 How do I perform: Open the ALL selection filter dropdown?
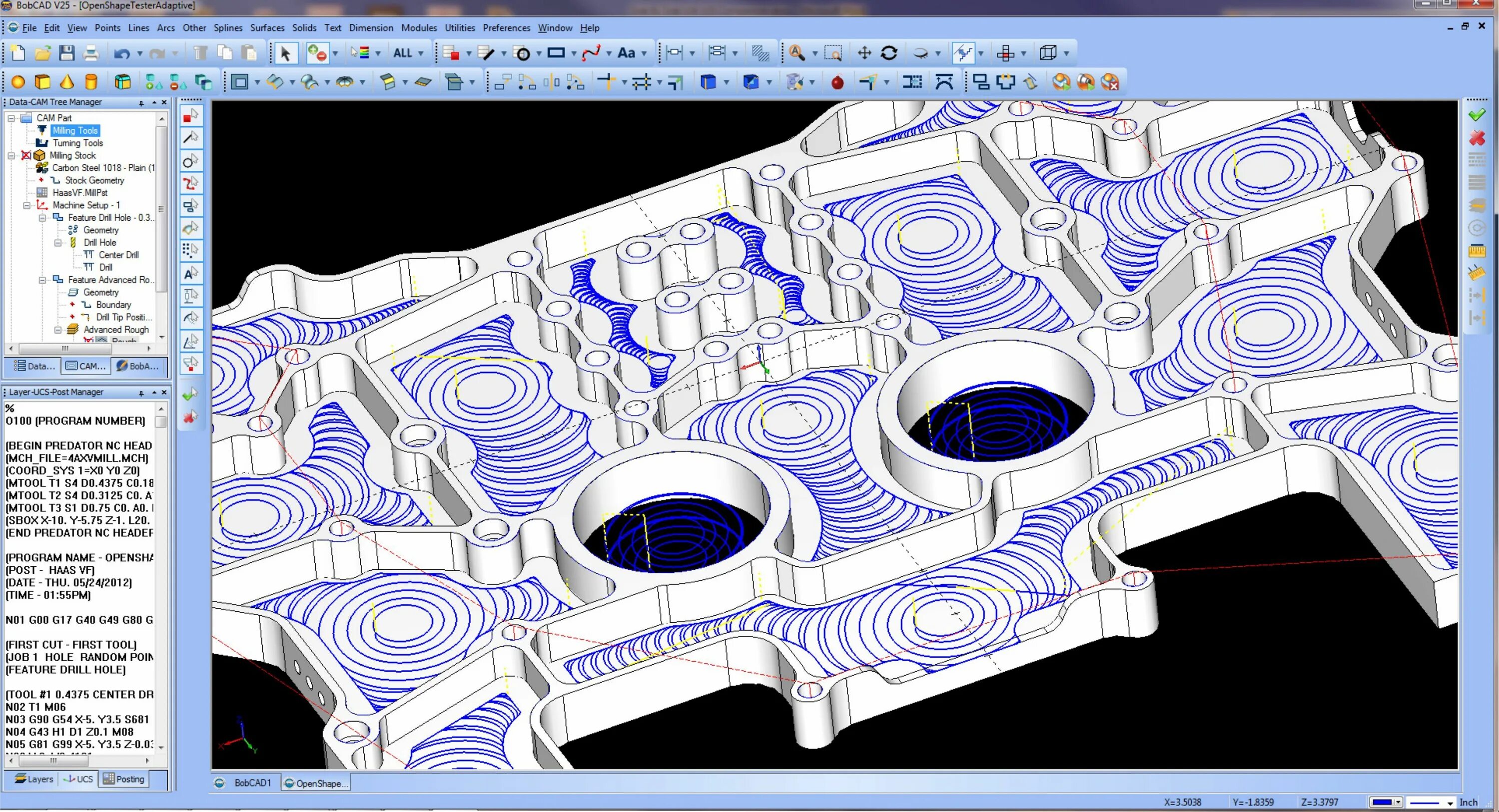tap(421, 53)
